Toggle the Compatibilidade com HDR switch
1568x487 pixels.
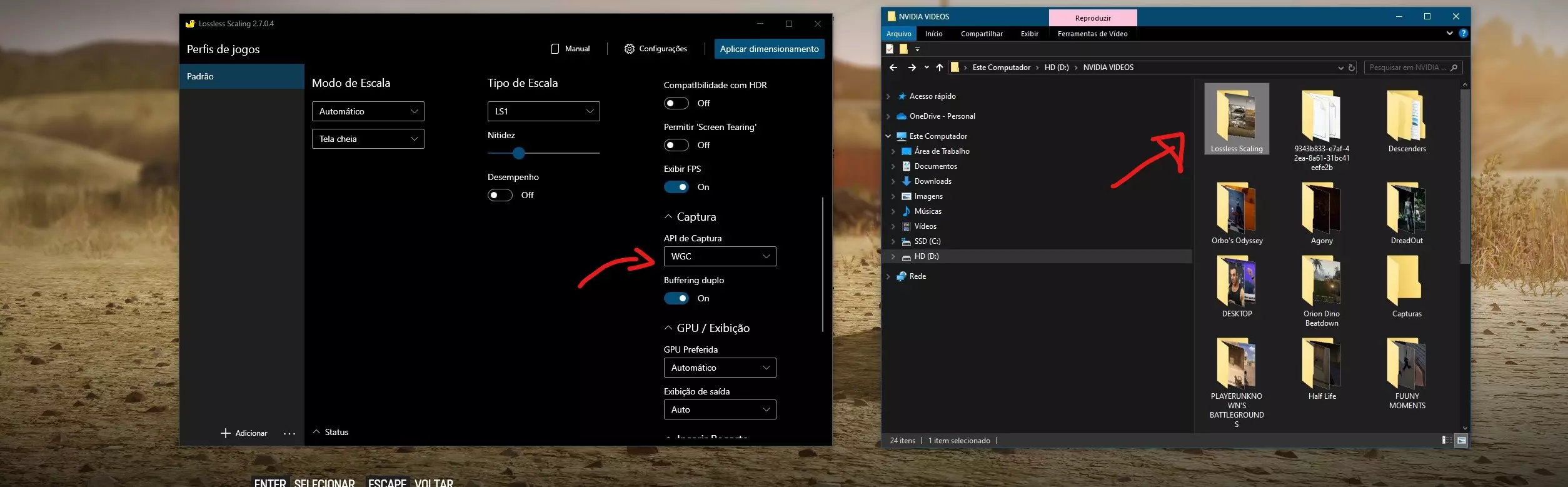(x=676, y=103)
